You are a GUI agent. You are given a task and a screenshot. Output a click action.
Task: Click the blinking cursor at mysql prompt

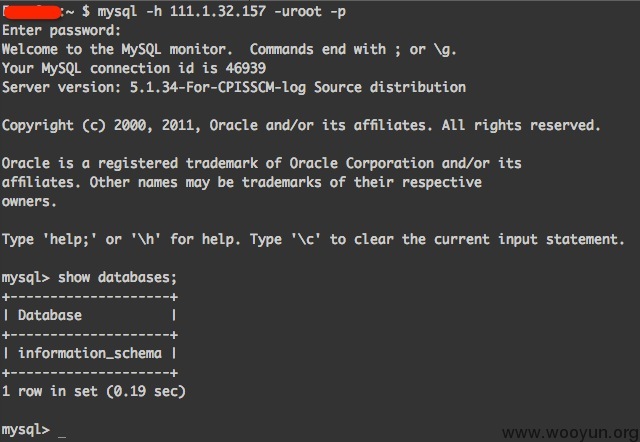coord(62,436)
